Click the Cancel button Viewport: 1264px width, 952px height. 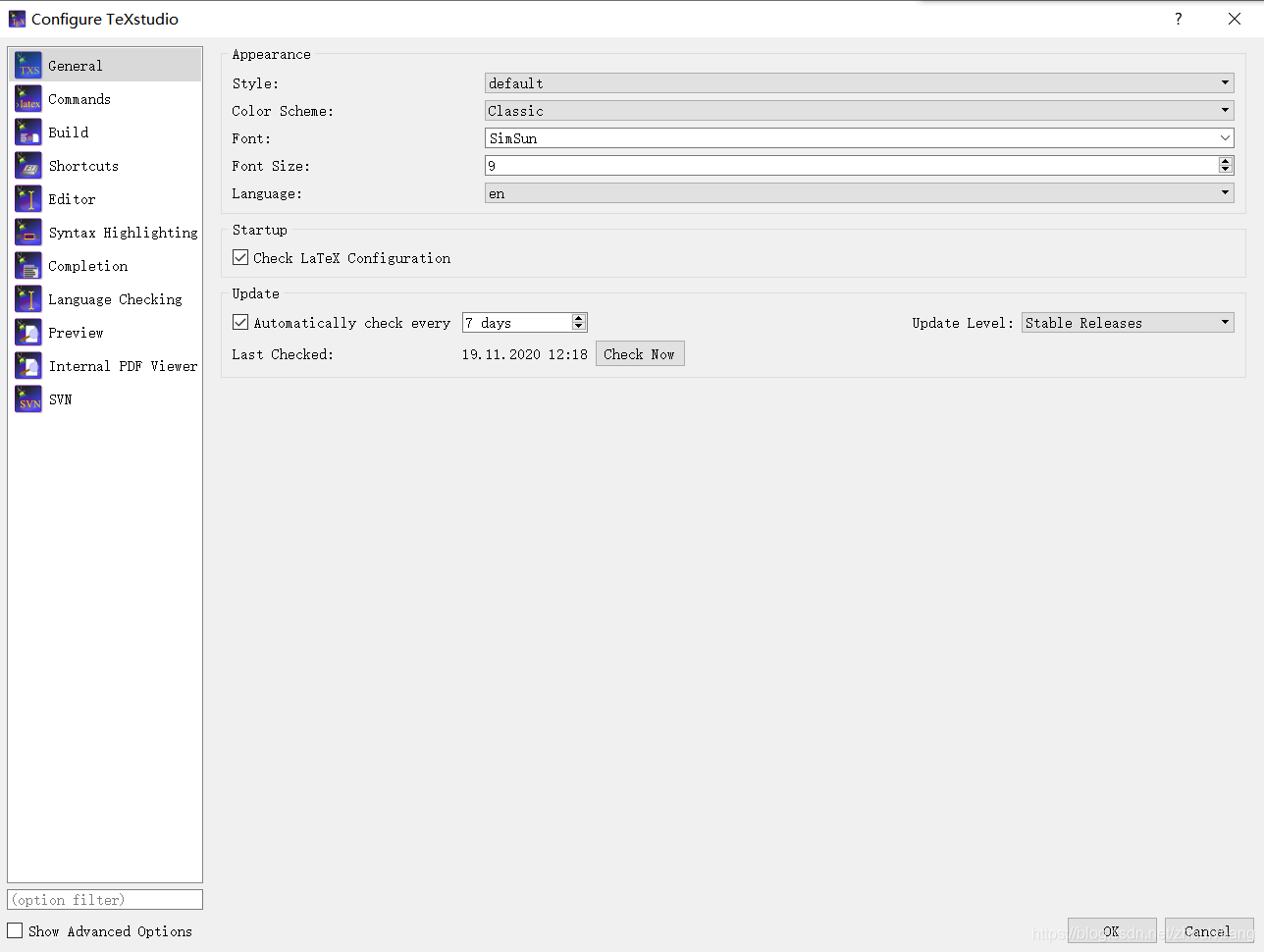(1209, 931)
